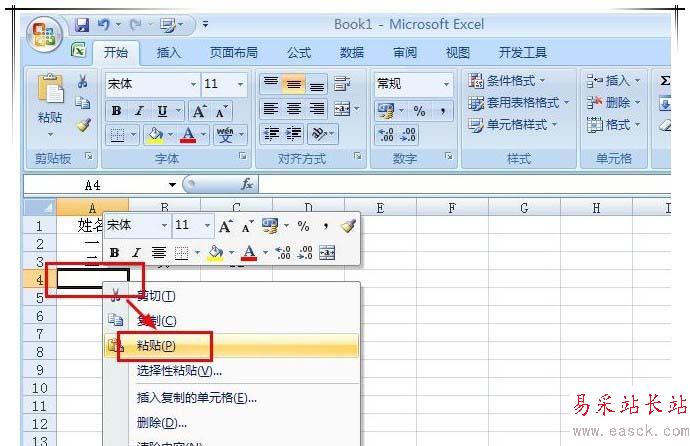The width and height of the screenshot is (690, 446).
Task: Apply fill color bucket in ribbon
Action: [155, 135]
